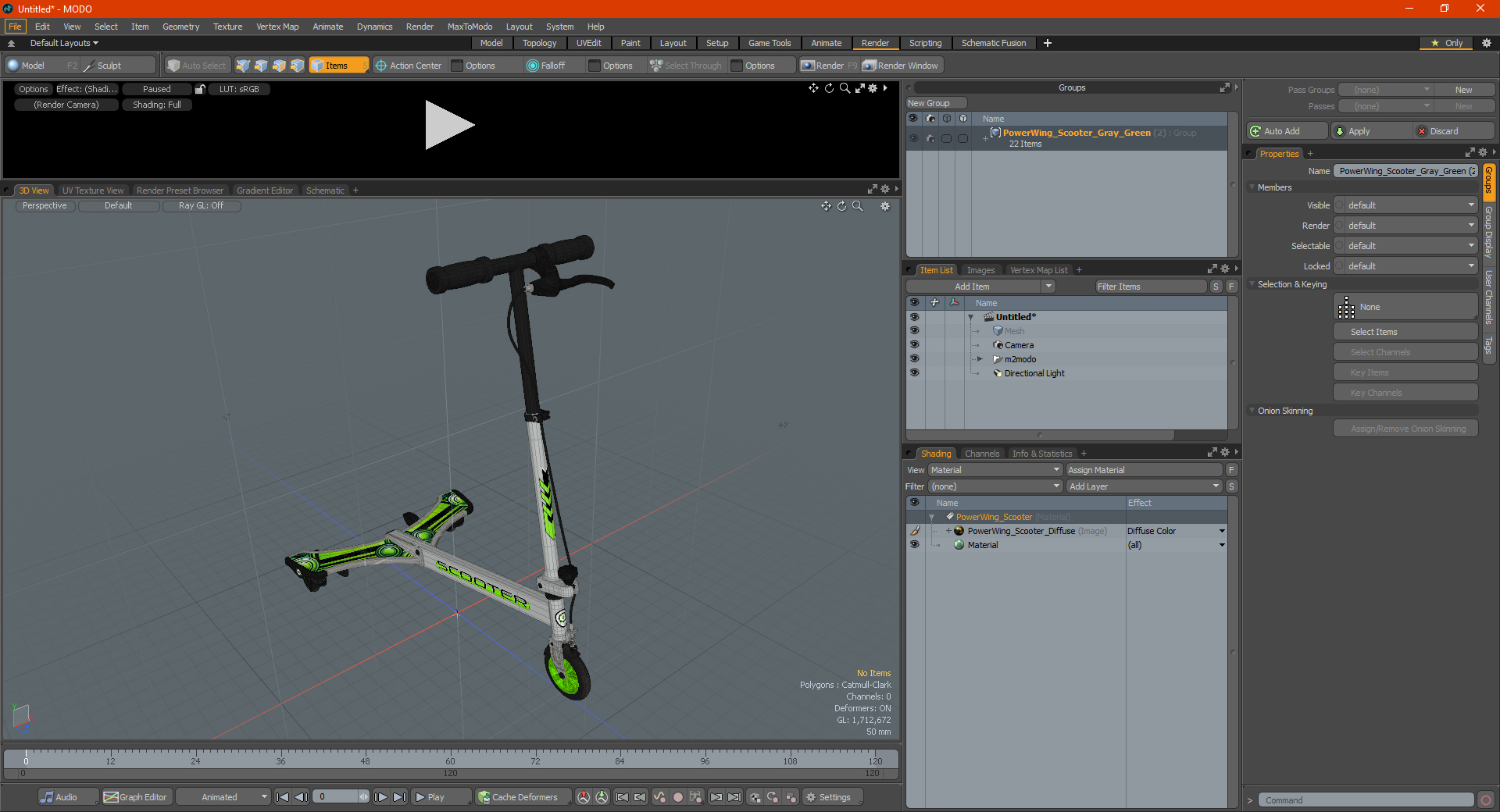Open the Graph Editor
1500x812 pixels.
(136, 797)
